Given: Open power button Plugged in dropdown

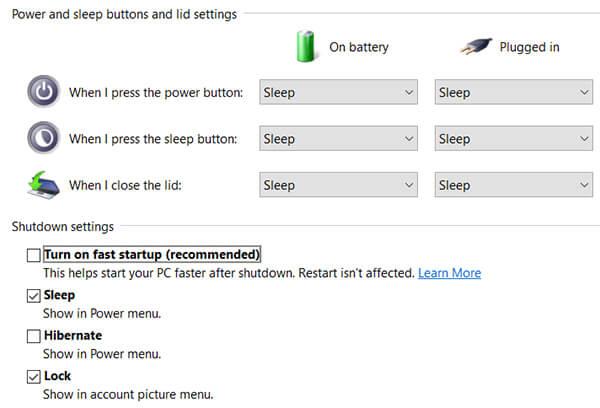Looking at the screenshot, I should pyautogui.click(x=514, y=92).
